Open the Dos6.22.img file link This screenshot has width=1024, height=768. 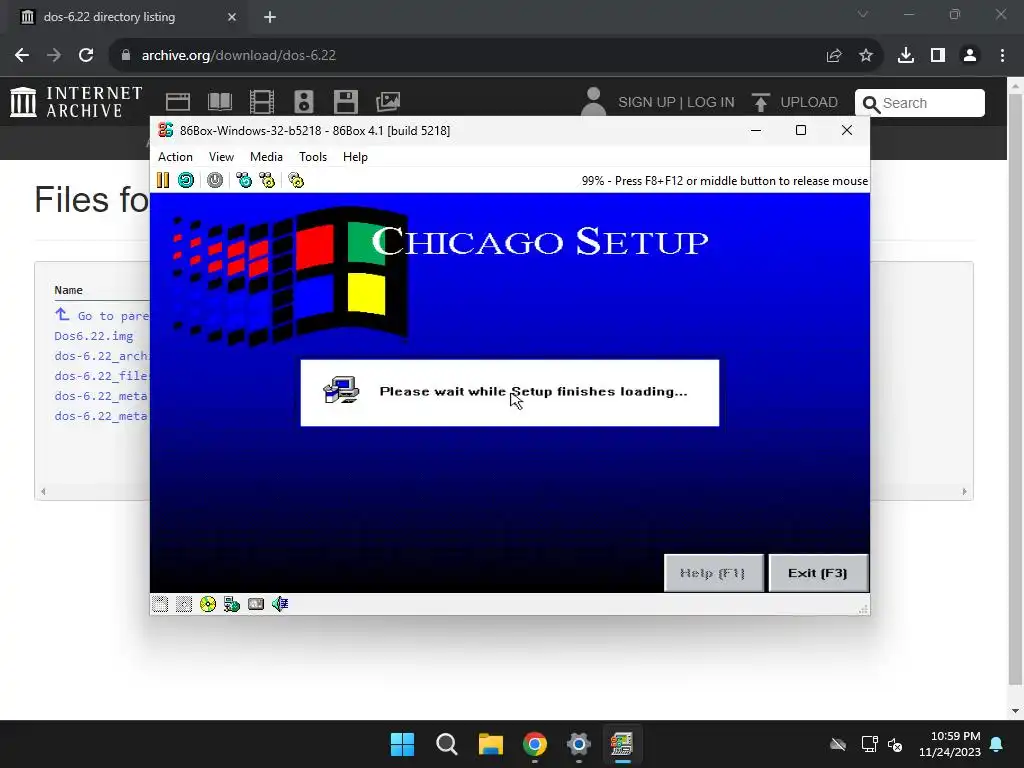click(x=93, y=336)
